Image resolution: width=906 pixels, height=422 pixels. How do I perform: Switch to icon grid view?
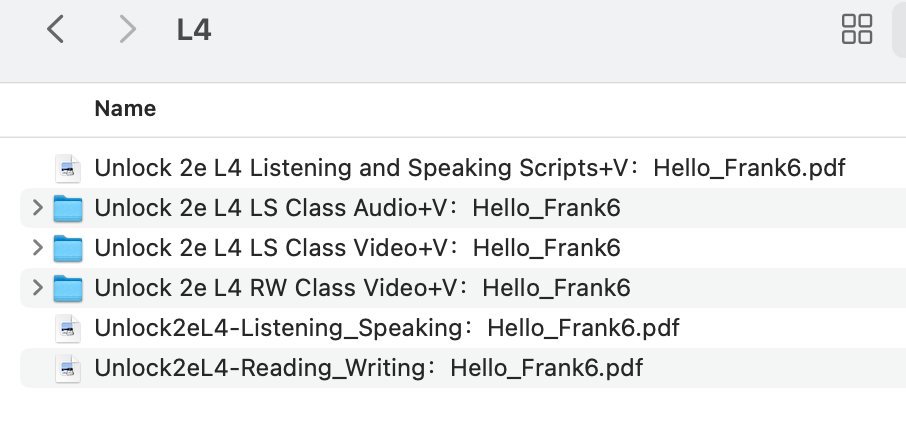(857, 29)
